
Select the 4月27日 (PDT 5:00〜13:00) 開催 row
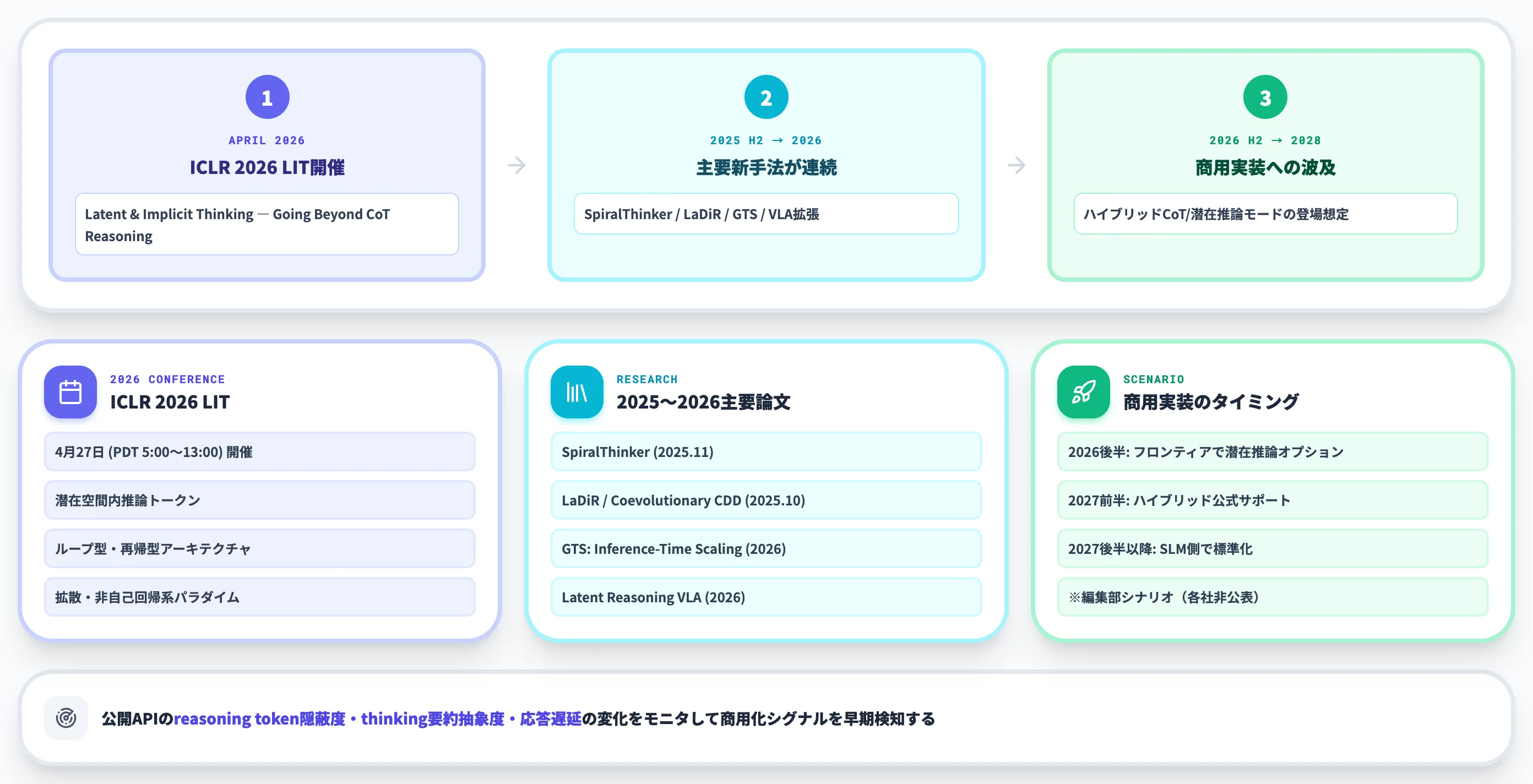(x=259, y=451)
